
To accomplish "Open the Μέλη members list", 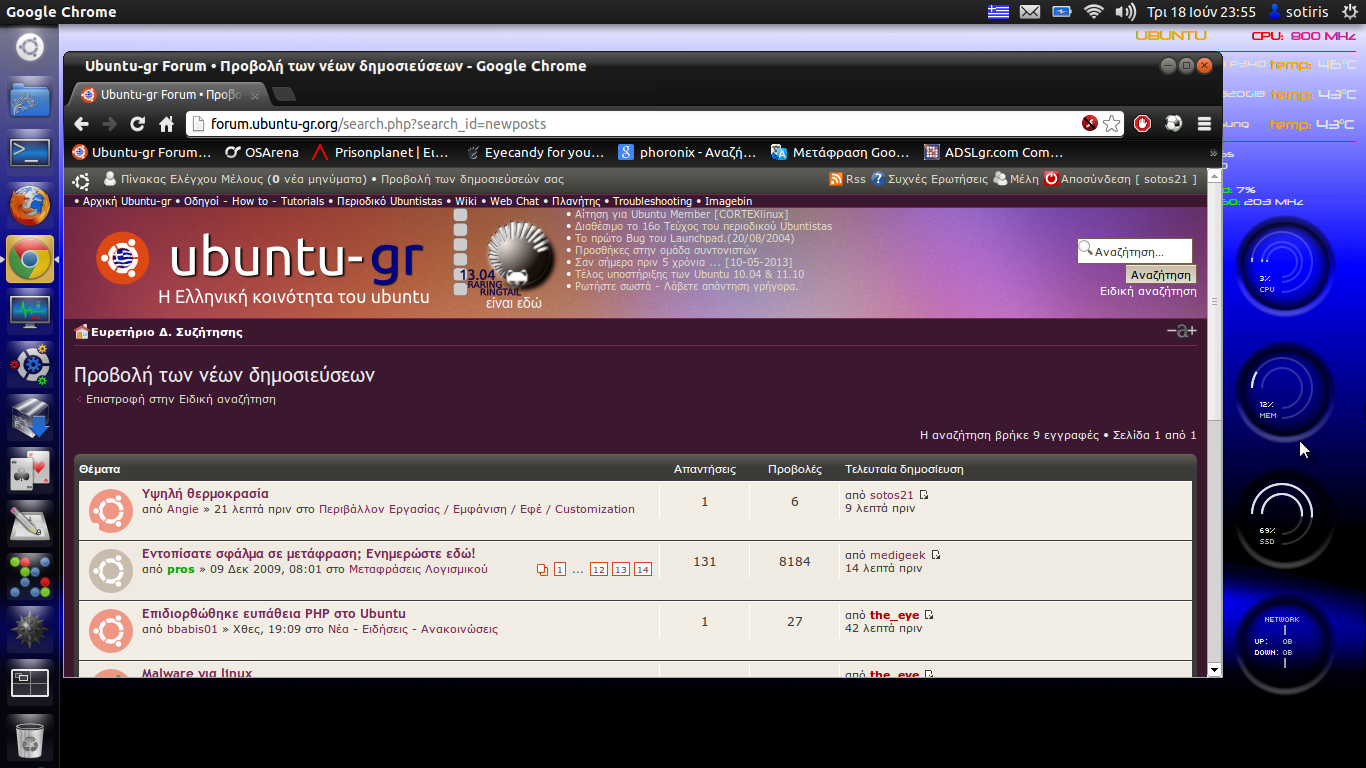I will 1016,179.
